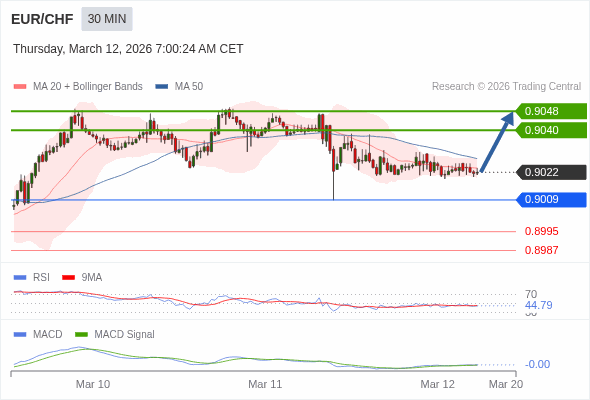Click the MACD Signal legend label
This screenshot has height=400, width=590.
pyautogui.click(x=125, y=335)
